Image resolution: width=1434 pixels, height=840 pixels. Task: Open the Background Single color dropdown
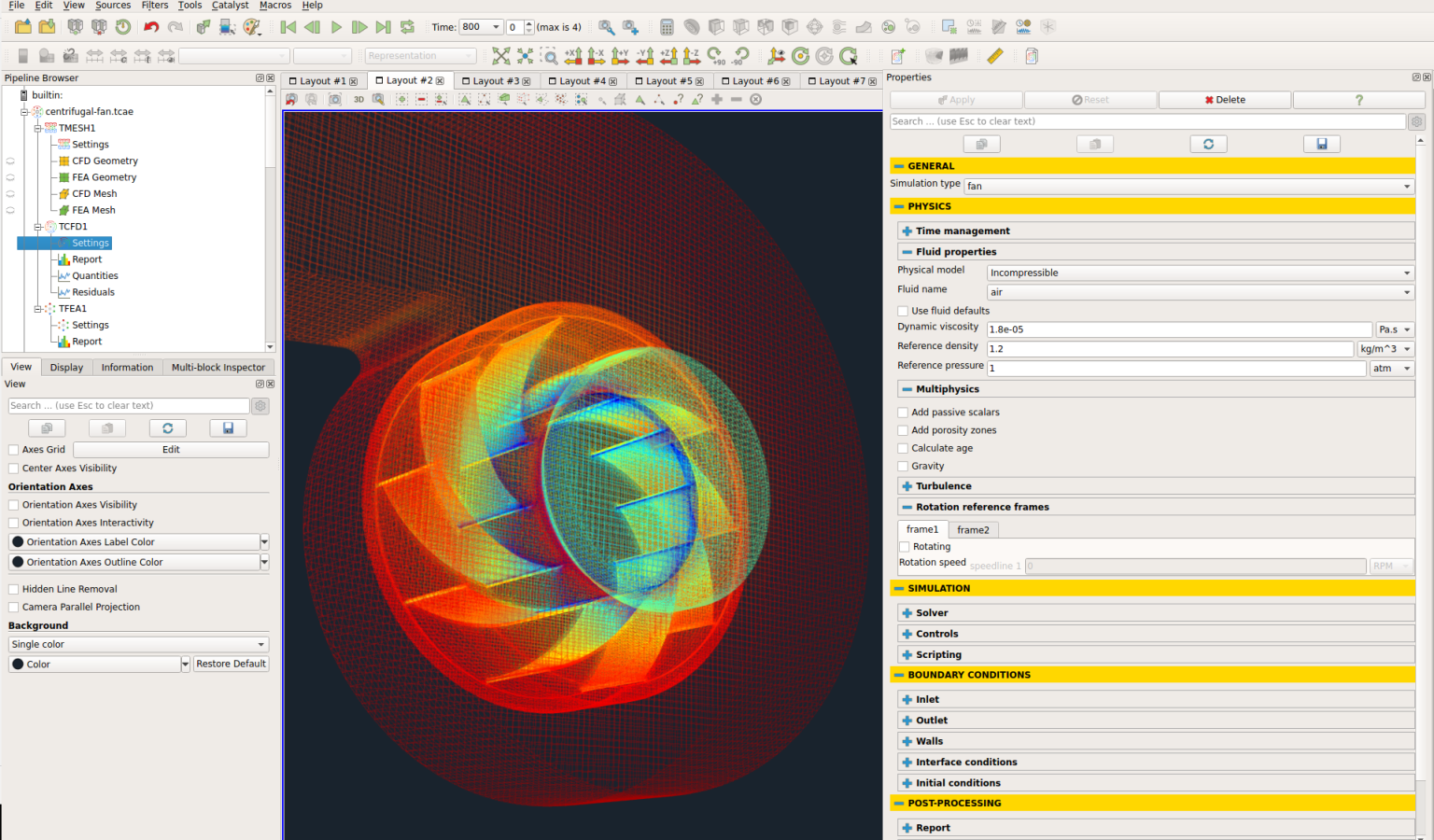(137, 643)
